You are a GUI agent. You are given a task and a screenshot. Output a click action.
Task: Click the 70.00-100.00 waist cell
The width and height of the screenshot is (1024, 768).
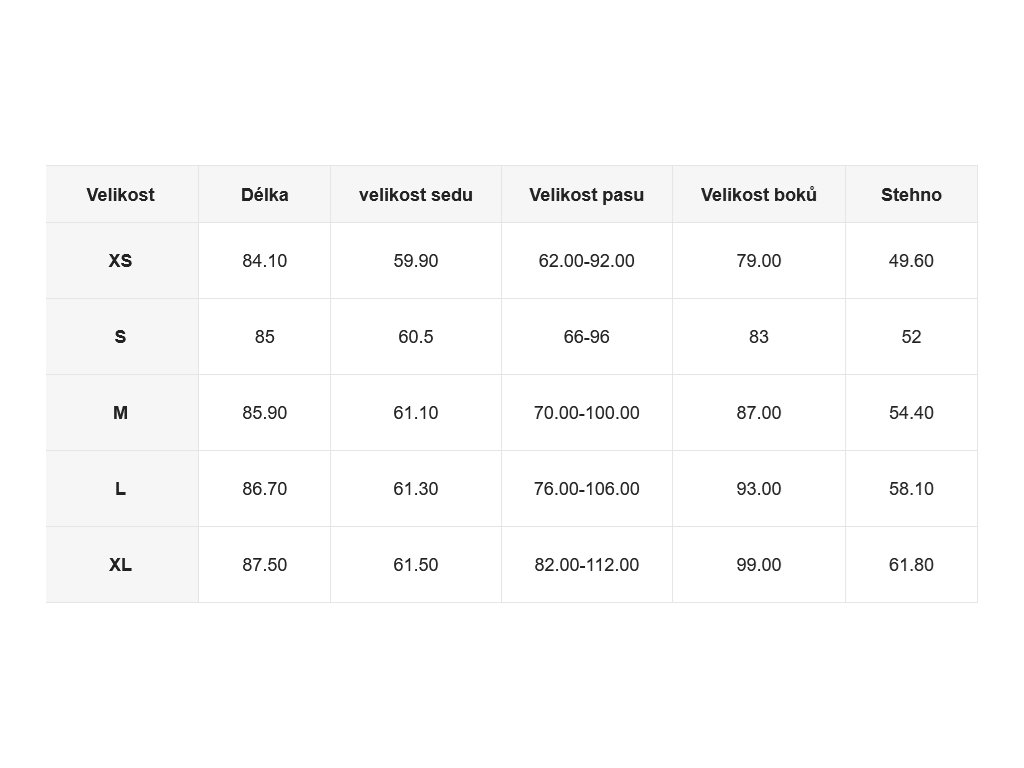tap(587, 413)
